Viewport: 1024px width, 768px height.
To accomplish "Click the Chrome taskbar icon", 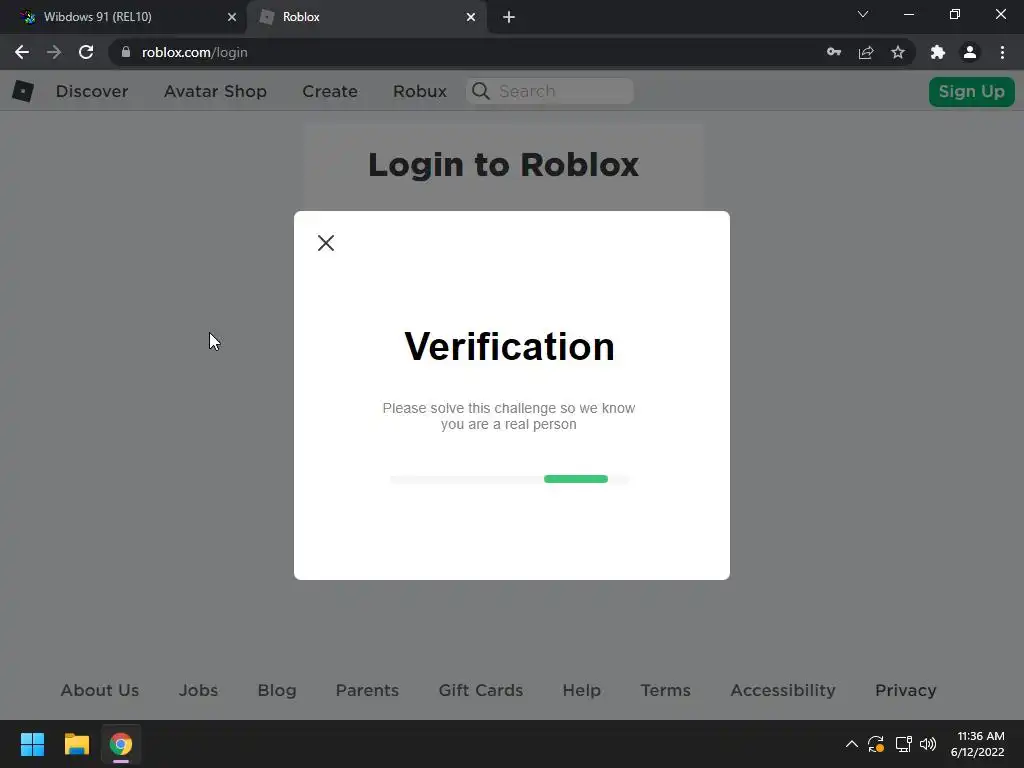I will pos(121,744).
